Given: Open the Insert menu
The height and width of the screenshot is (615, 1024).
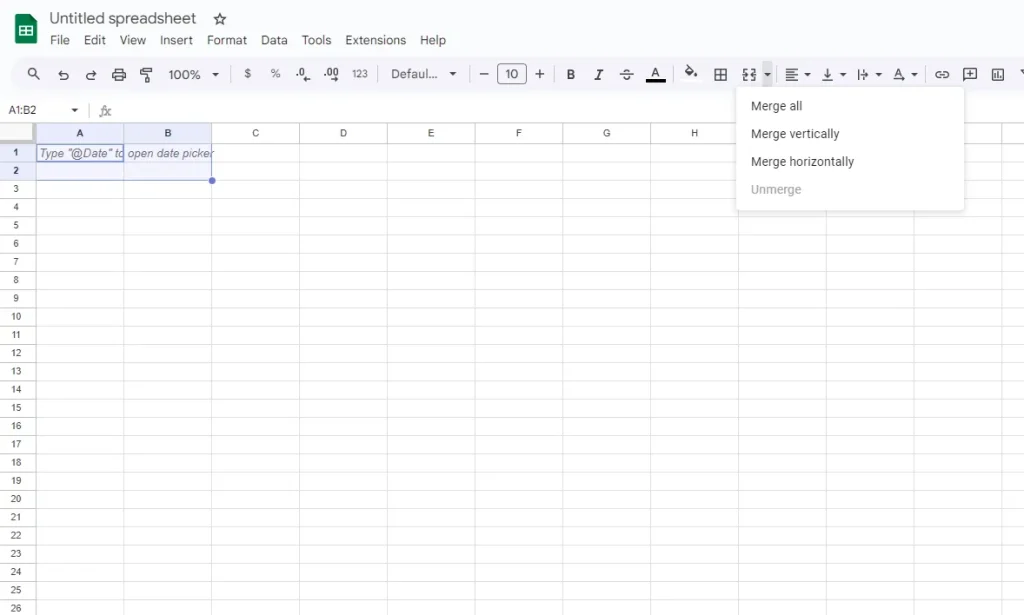Looking at the screenshot, I should (176, 40).
